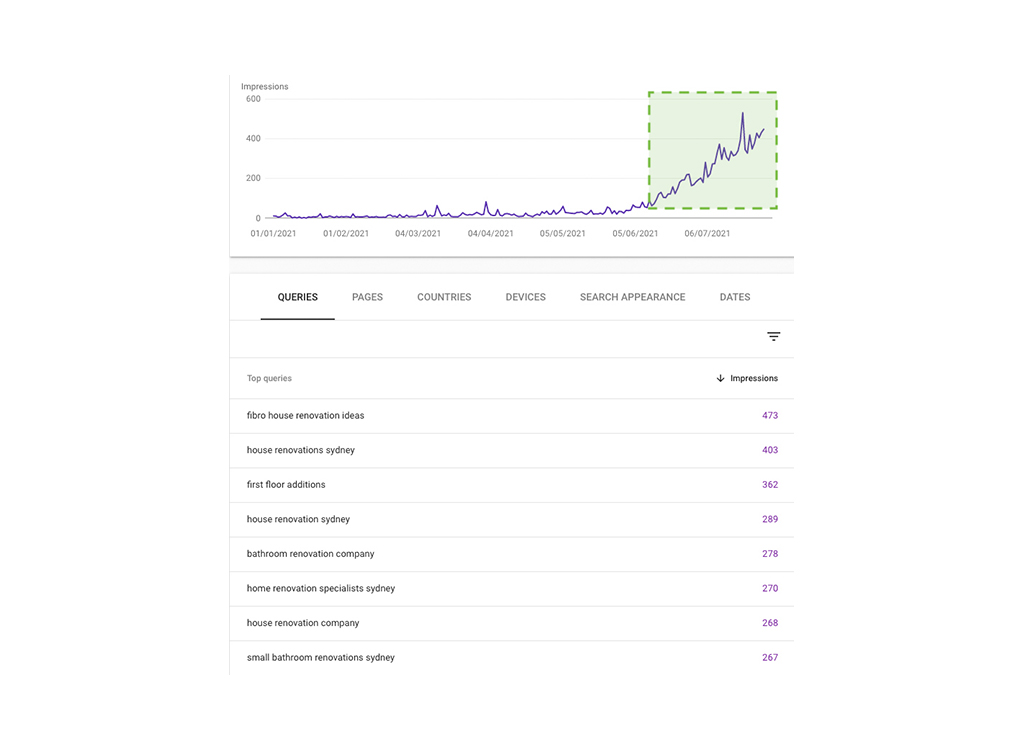Viewport: 1024px width, 750px height.
Task: Click the down-arrow beside Impressions header
Action: pyautogui.click(x=720, y=378)
